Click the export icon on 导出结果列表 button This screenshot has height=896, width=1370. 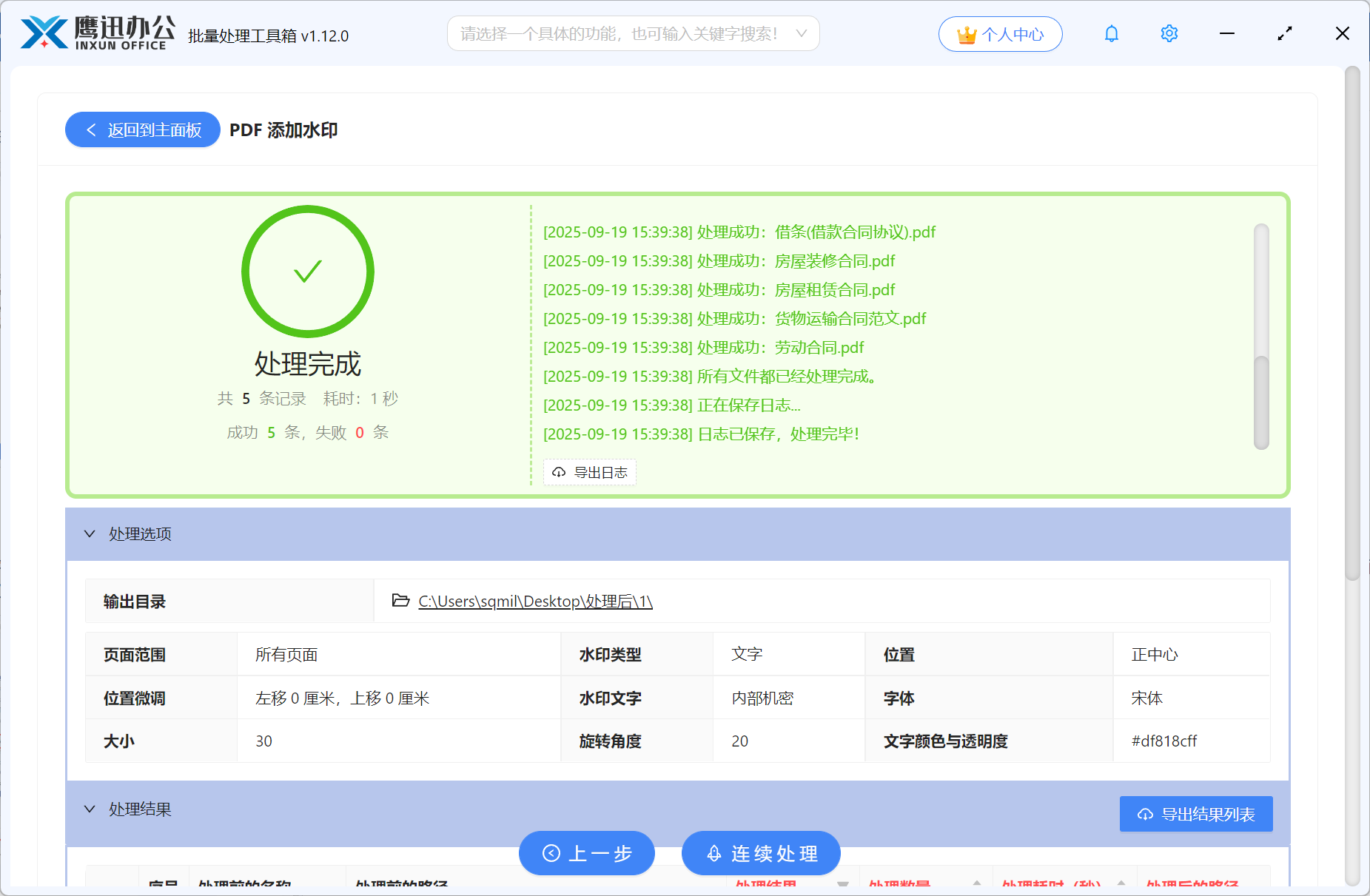[x=1144, y=814]
